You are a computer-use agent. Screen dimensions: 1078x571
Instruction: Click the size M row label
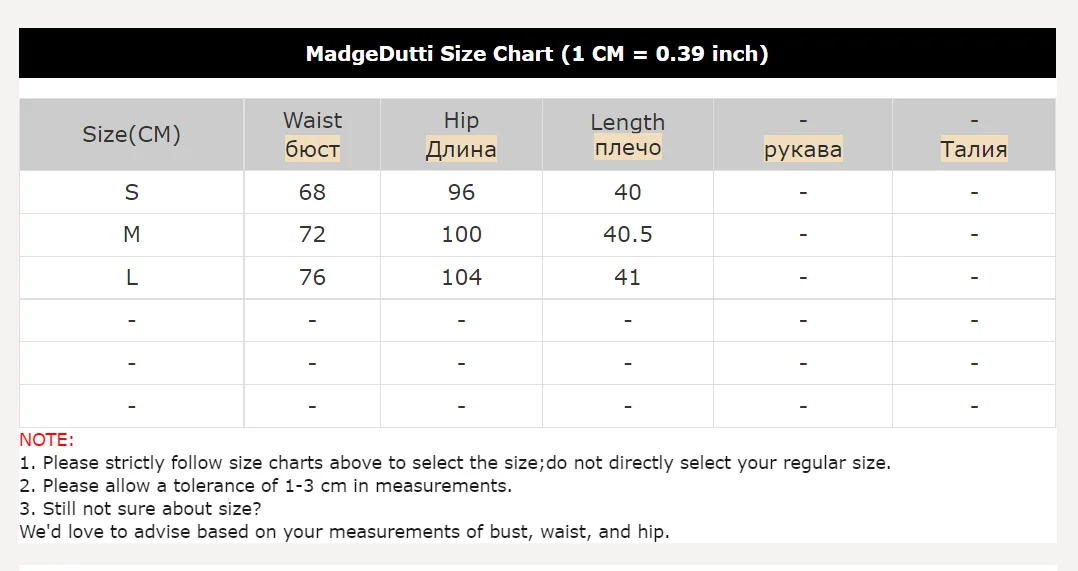(x=131, y=234)
